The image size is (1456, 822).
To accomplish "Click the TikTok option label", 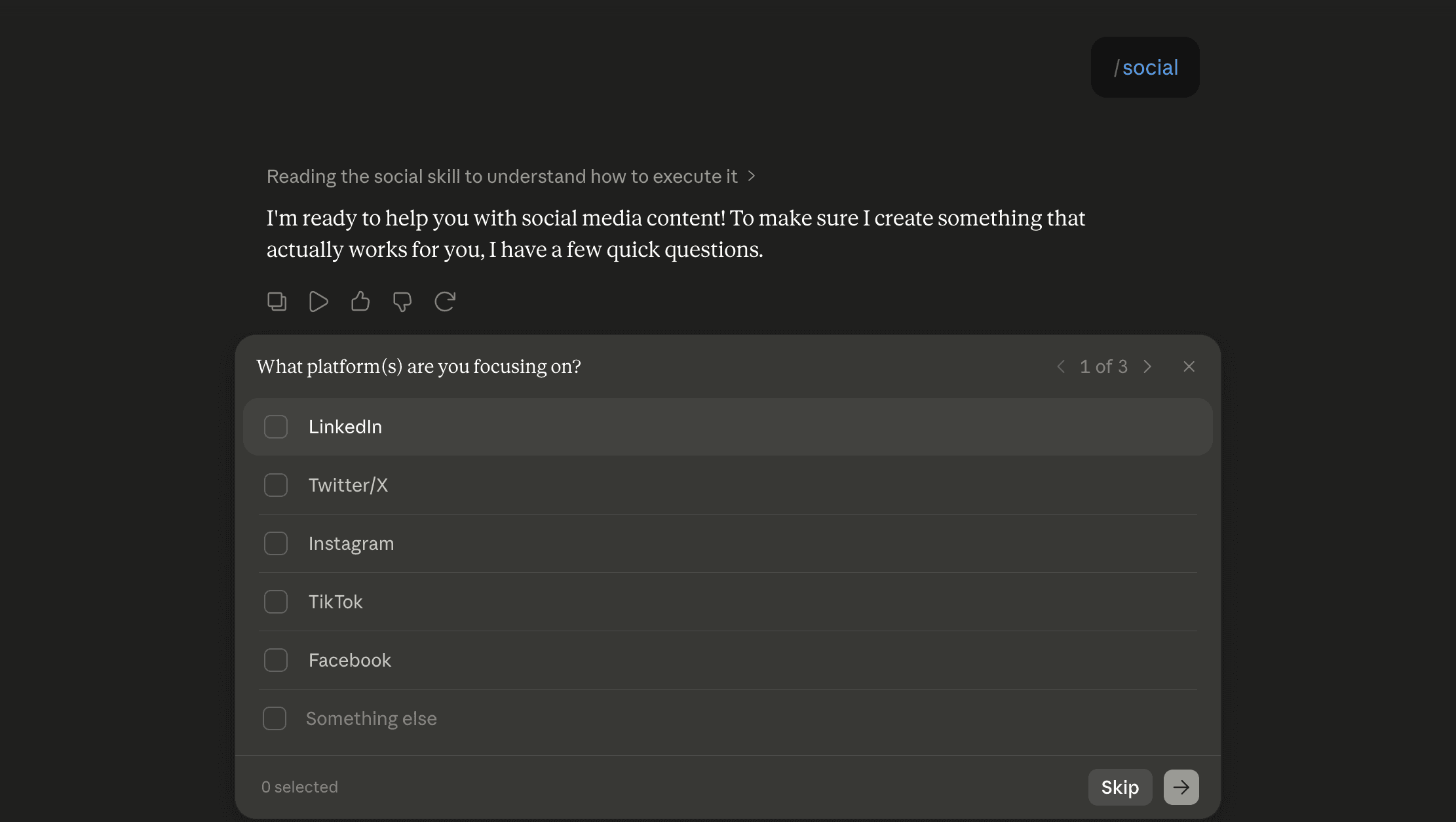I will 335,602.
